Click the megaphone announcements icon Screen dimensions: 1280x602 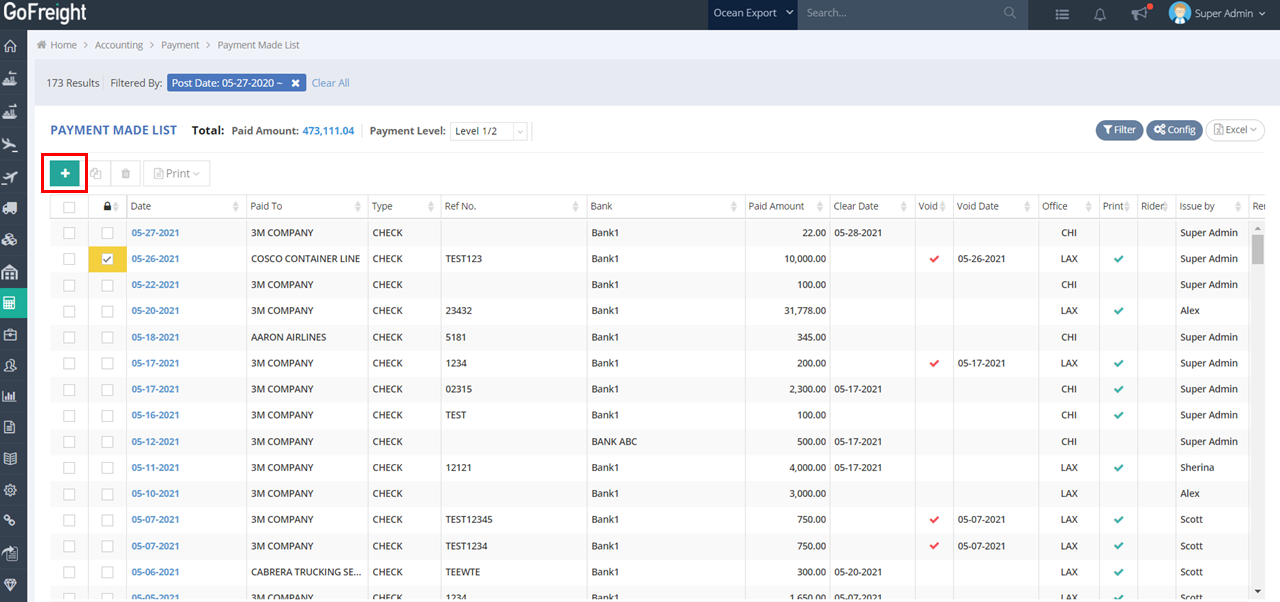1138,14
